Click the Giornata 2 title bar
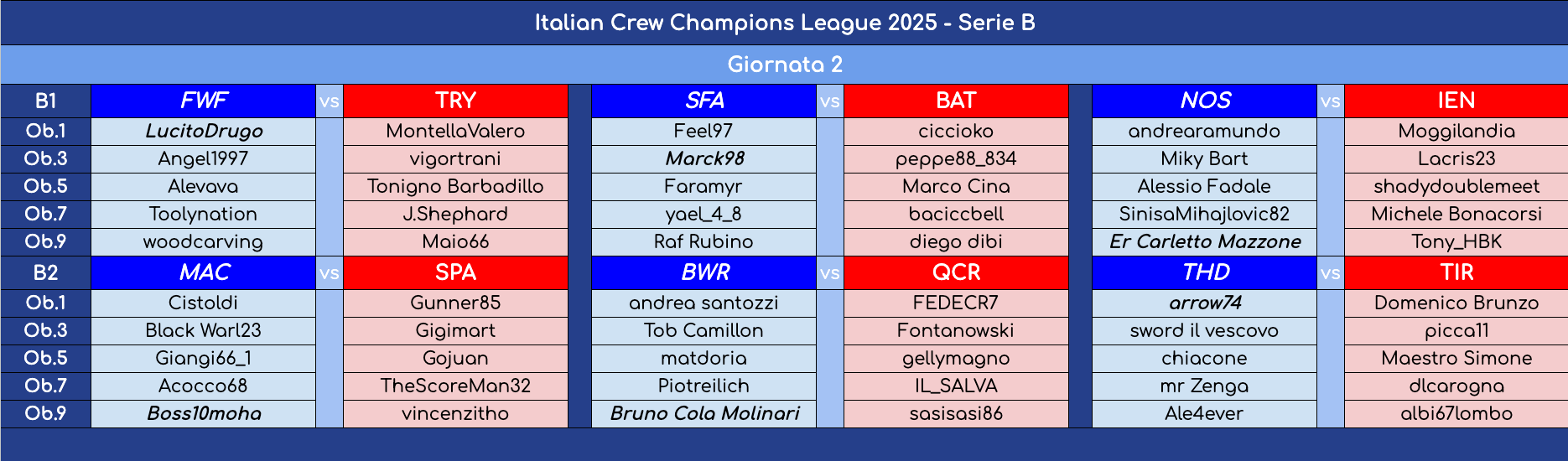 point(784,65)
